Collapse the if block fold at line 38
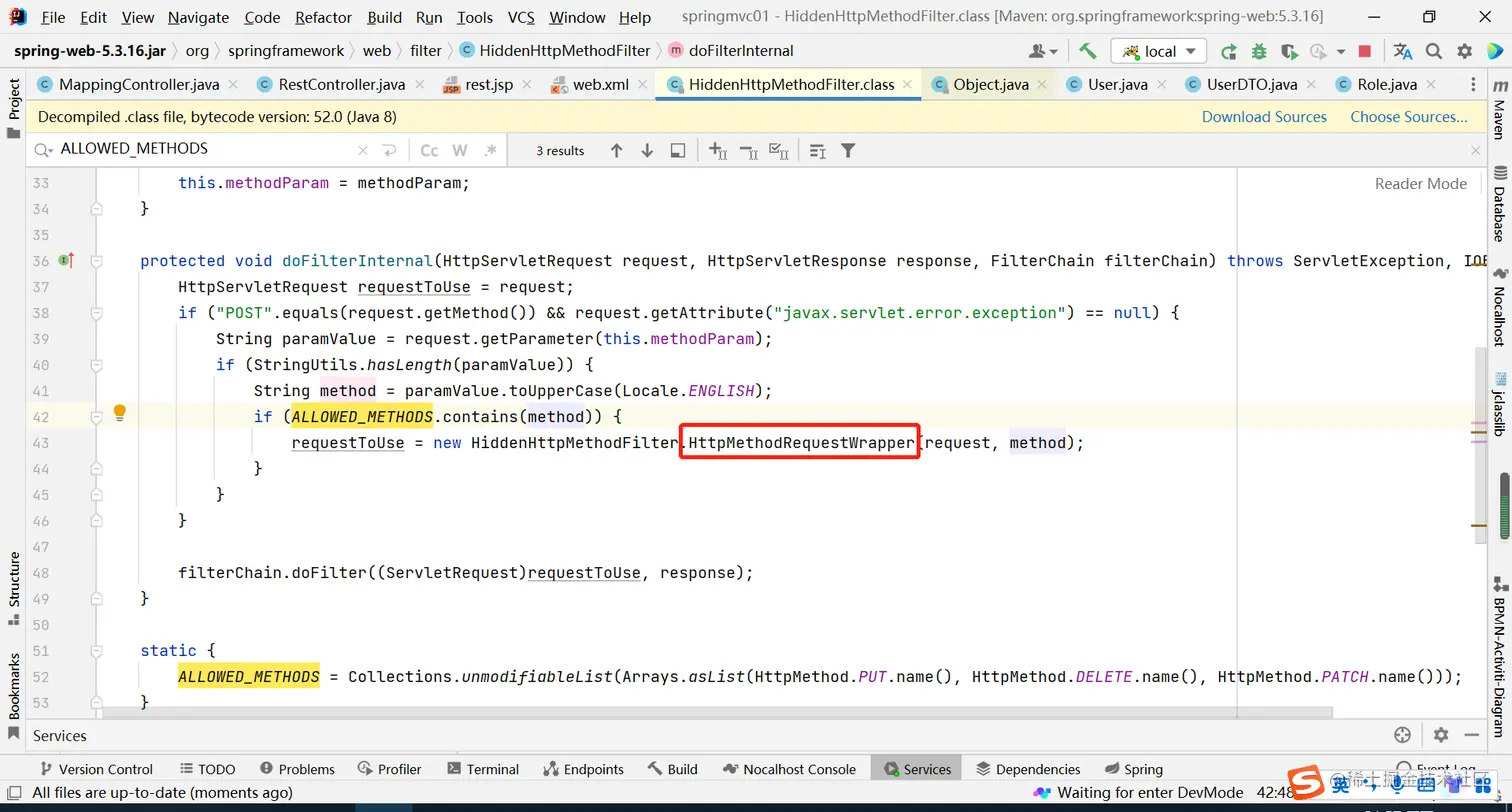1512x812 pixels. click(97, 313)
